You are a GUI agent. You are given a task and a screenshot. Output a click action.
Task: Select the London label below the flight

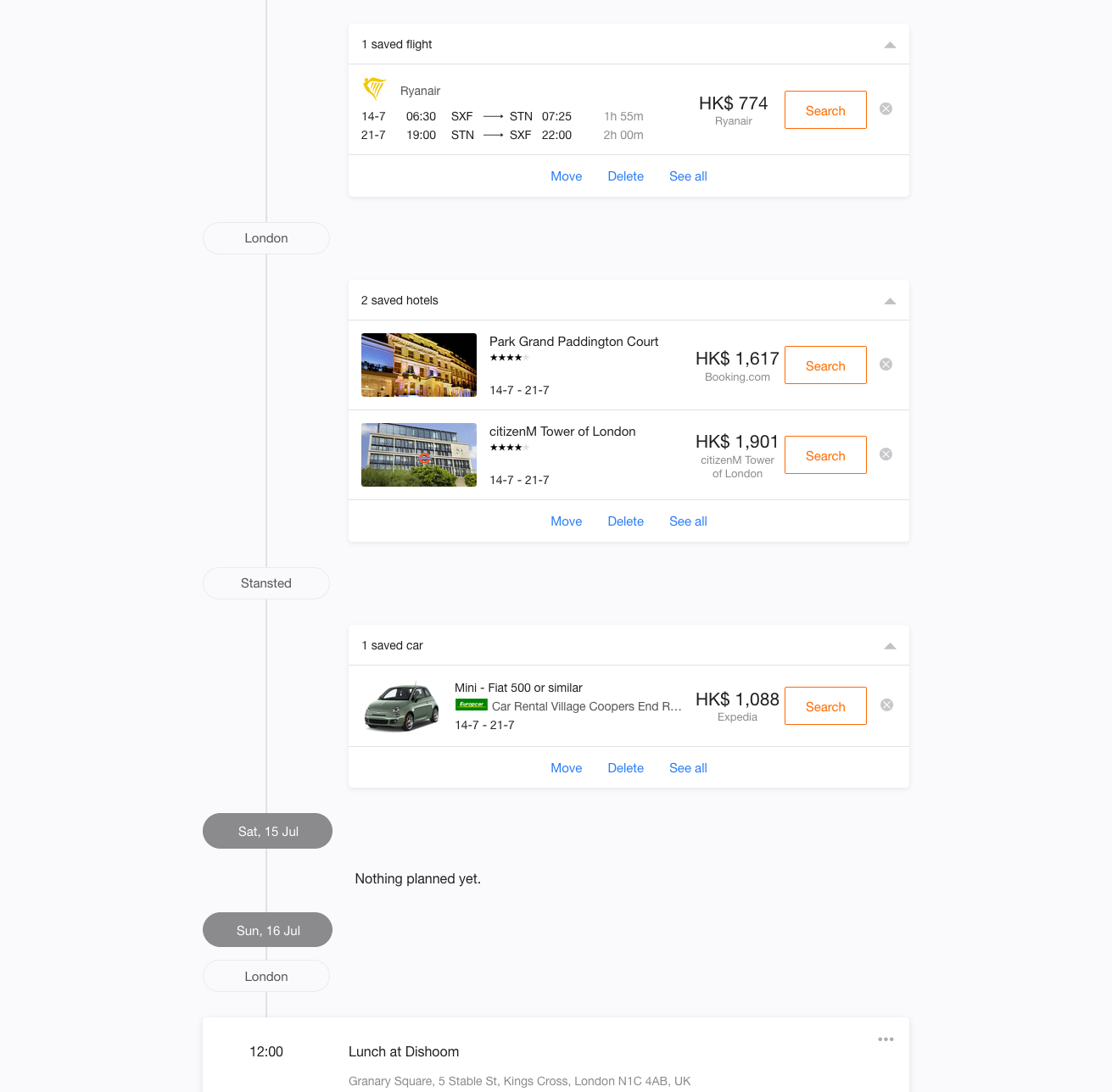266,238
